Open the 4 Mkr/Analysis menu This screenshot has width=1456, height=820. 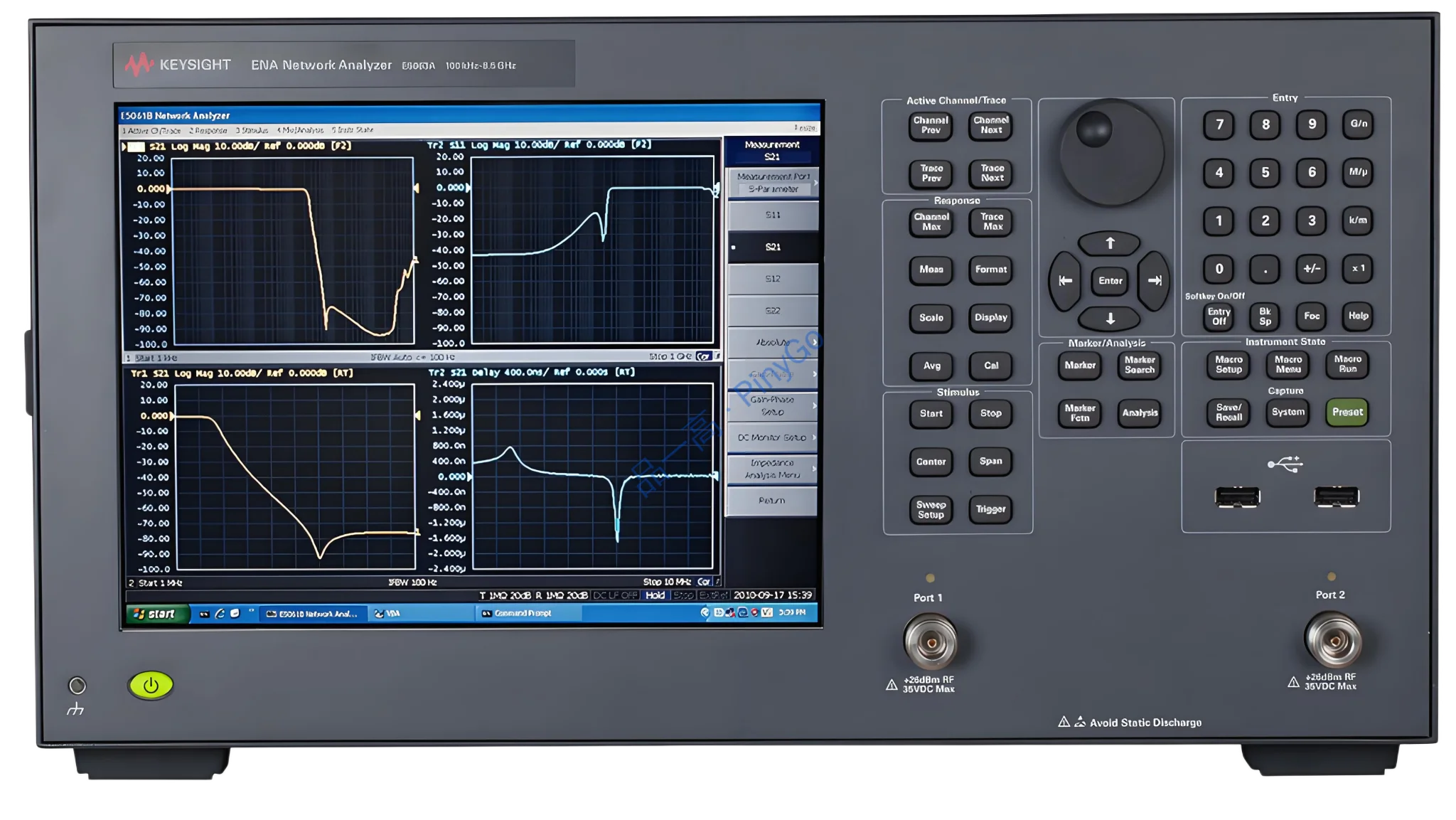[300, 130]
